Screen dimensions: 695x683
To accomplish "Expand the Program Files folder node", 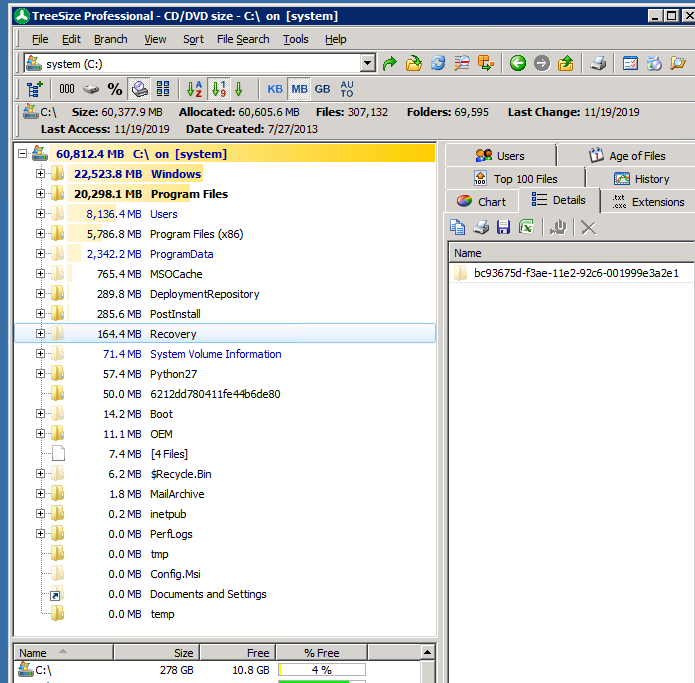I will pyautogui.click(x=40, y=194).
